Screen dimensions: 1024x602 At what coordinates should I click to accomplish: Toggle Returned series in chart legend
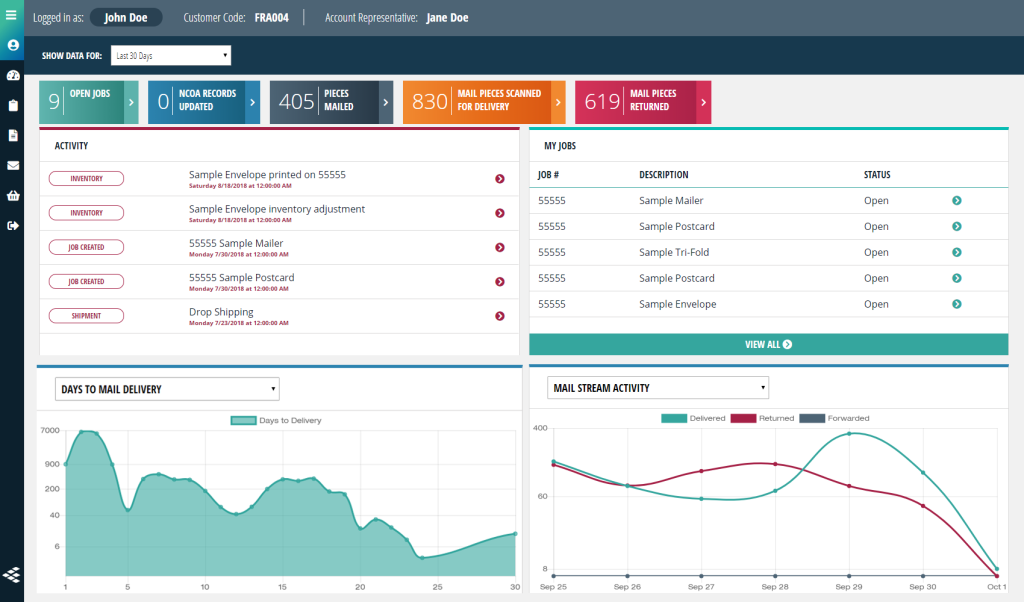click(x=761, y=418)
